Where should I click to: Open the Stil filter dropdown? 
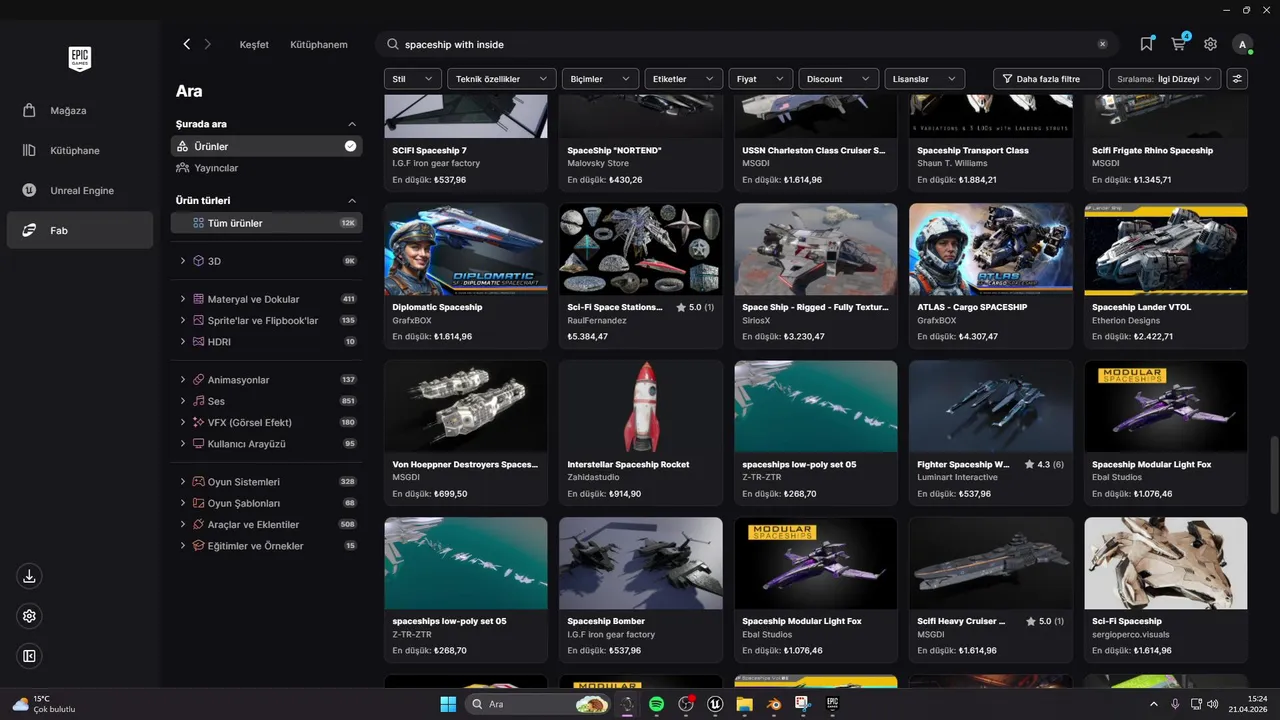coord(413,78)
